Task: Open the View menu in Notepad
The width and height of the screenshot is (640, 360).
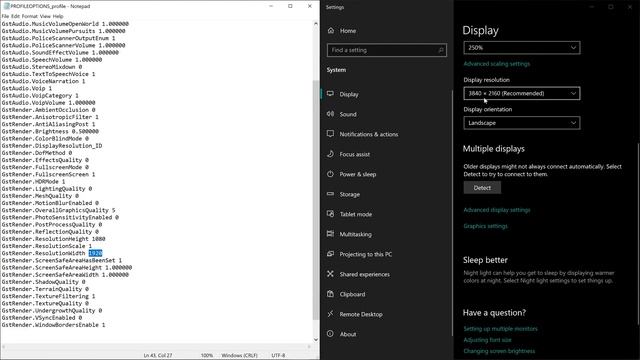Action: click(x=45, y=16)
